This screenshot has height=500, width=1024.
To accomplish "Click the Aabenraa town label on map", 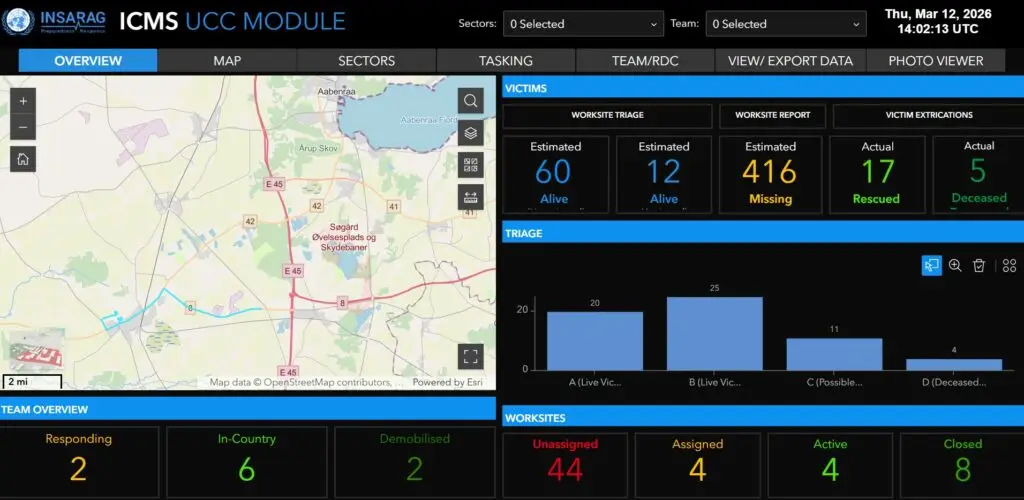I will [336, 92].
